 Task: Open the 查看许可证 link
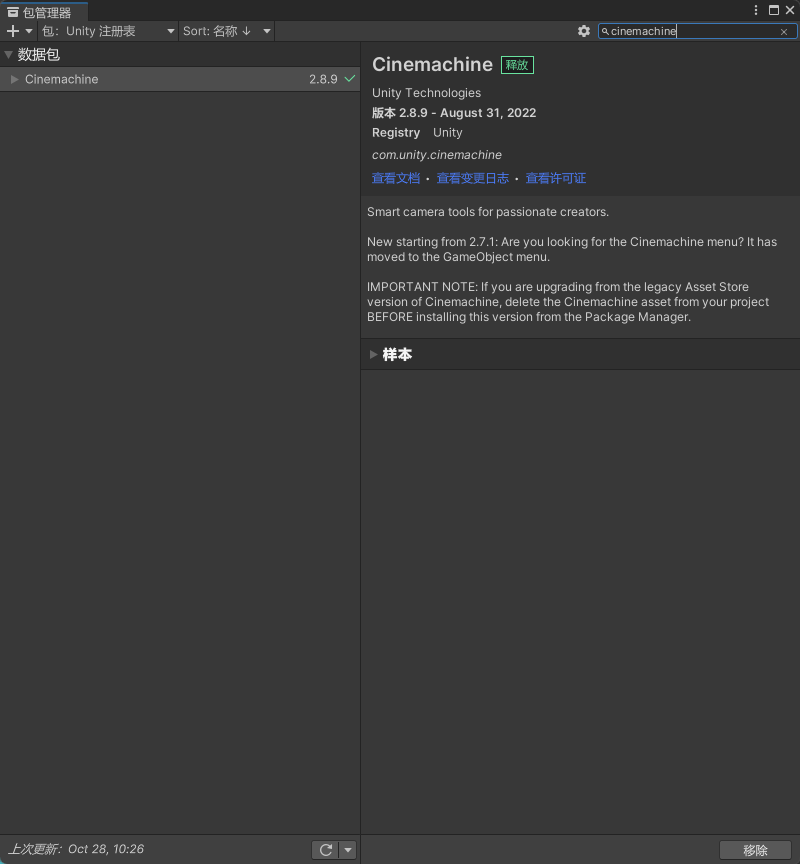click(555, 179)
